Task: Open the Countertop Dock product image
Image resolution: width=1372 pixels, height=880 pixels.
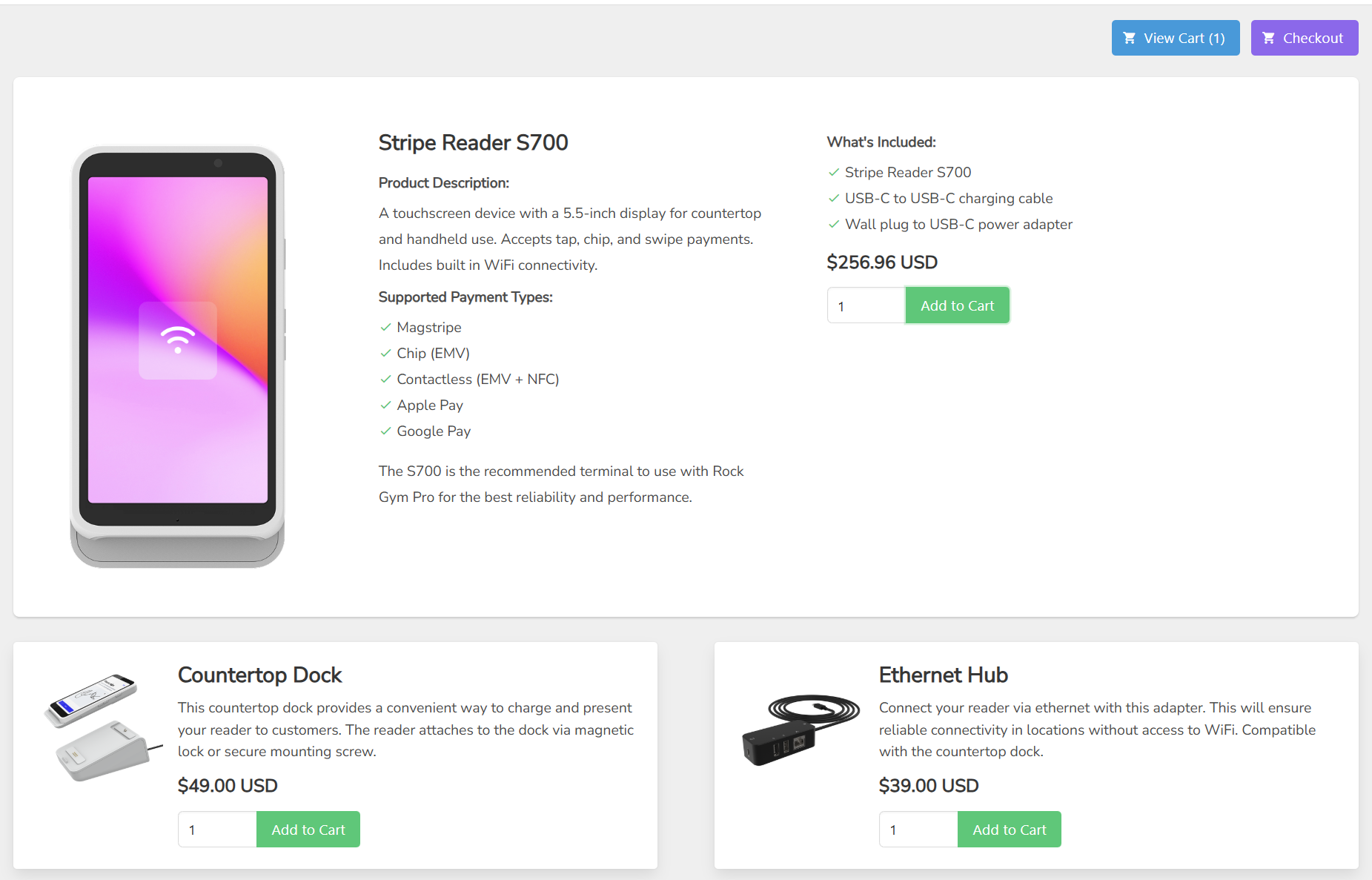Action: point(103,727)
